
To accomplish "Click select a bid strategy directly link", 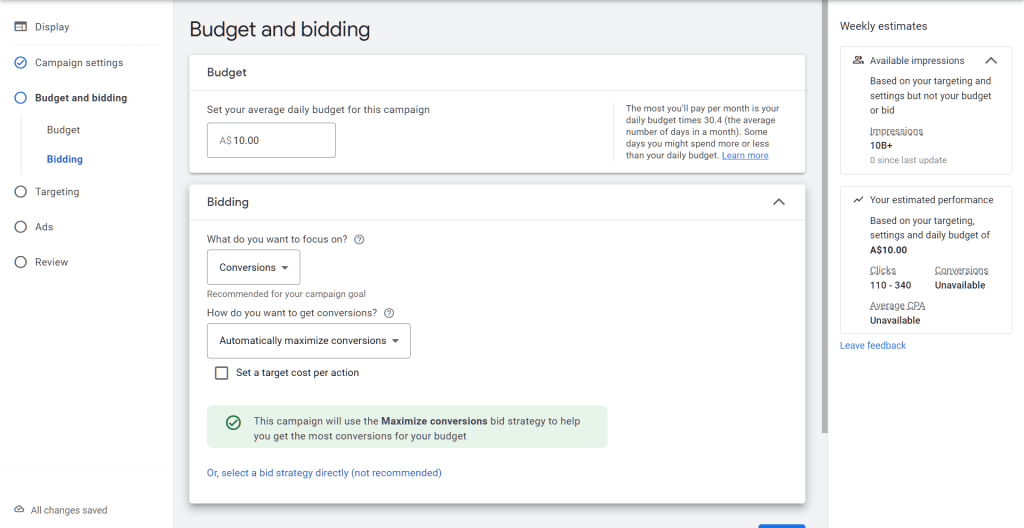I will pyautogui.click(x=324, y=473).
